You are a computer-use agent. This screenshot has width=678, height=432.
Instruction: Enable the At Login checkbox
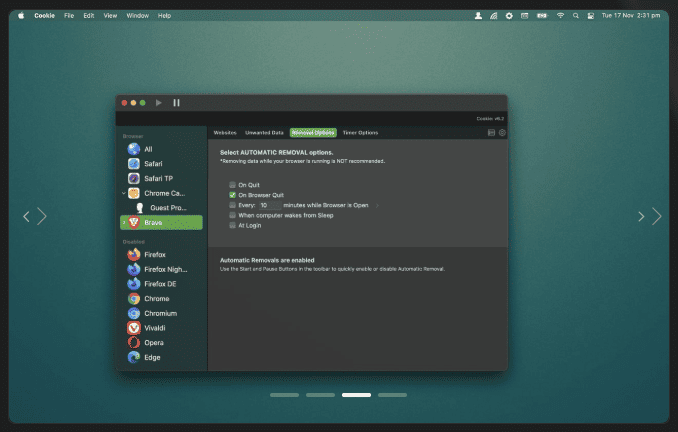click(x=232, y=225)
